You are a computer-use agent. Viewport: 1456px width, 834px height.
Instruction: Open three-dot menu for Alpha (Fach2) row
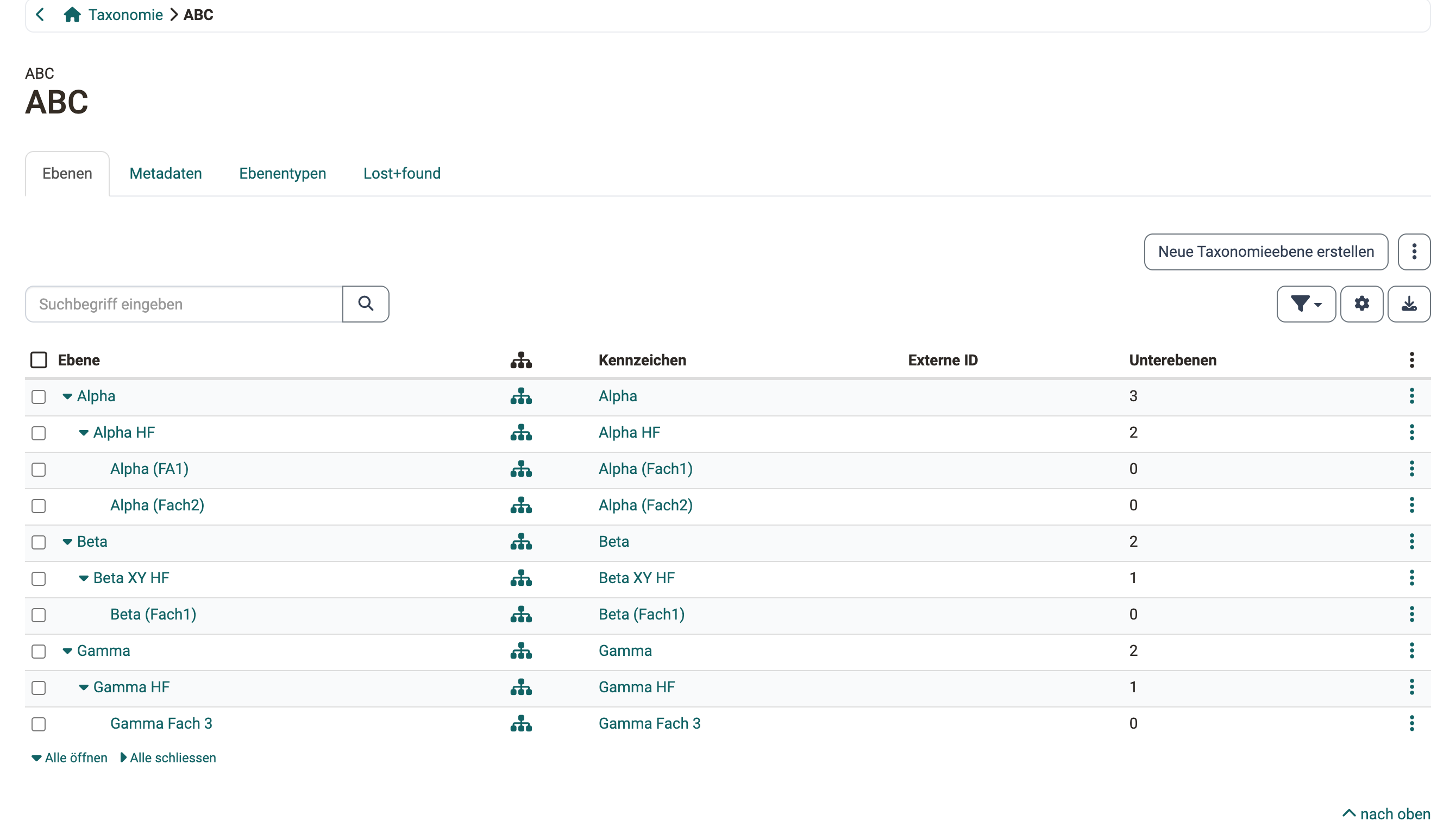point(1411,505)
